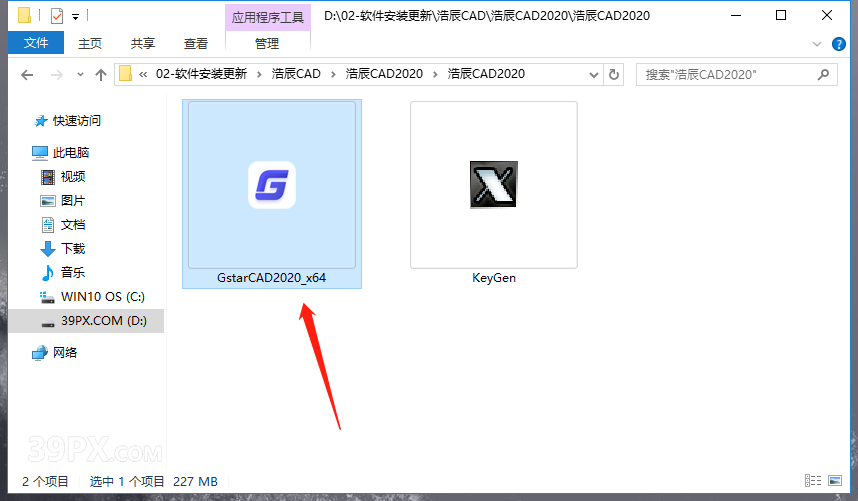Show hidden breadcrumb folders with «
Viewport: 858px width, 501px height.
[x=143, y=74]
